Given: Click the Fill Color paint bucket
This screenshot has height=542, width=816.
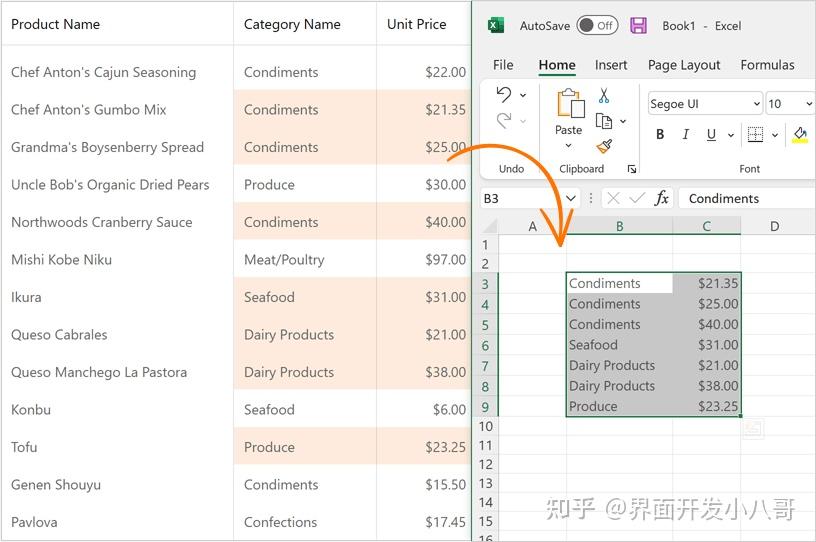Looking at the screenshot, I should pyautogui.click(x=800, y=135).
